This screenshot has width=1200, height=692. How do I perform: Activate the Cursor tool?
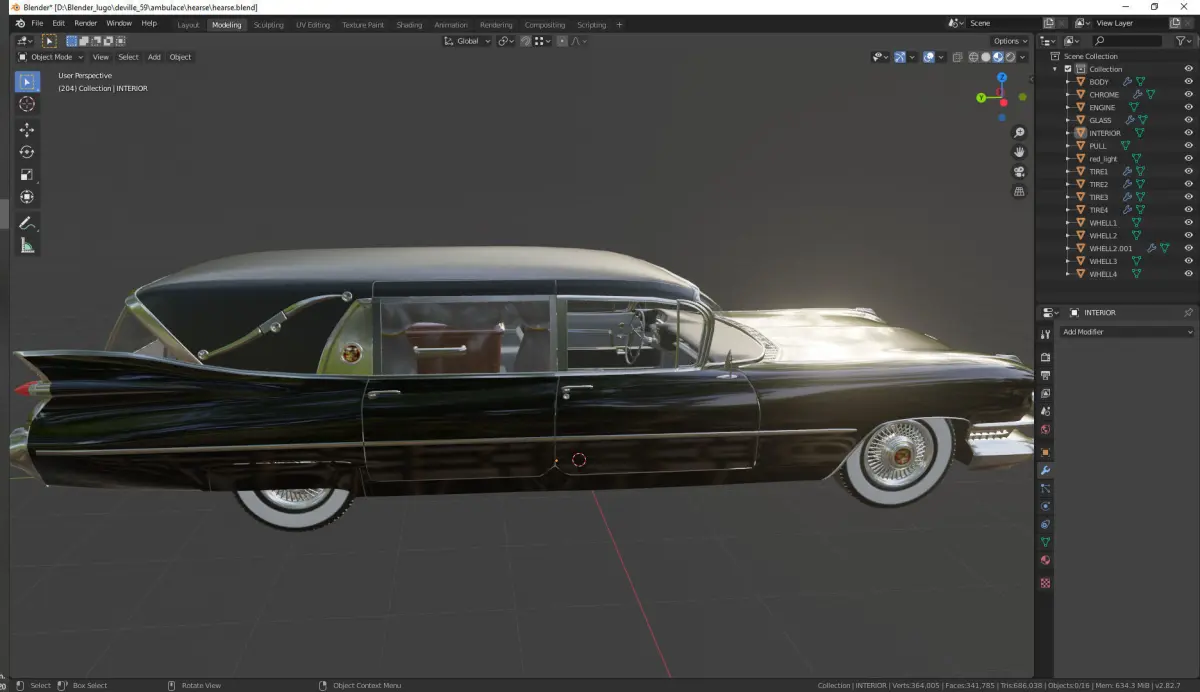(x=27, y=104)
